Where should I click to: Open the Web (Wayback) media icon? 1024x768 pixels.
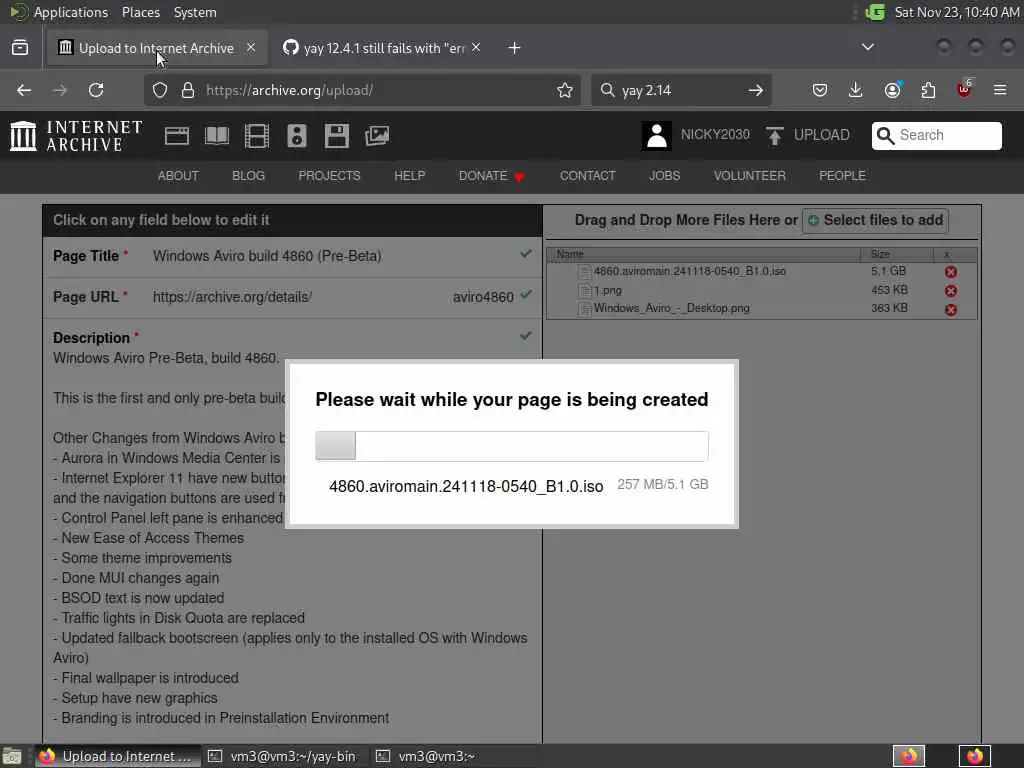point(177,136)
